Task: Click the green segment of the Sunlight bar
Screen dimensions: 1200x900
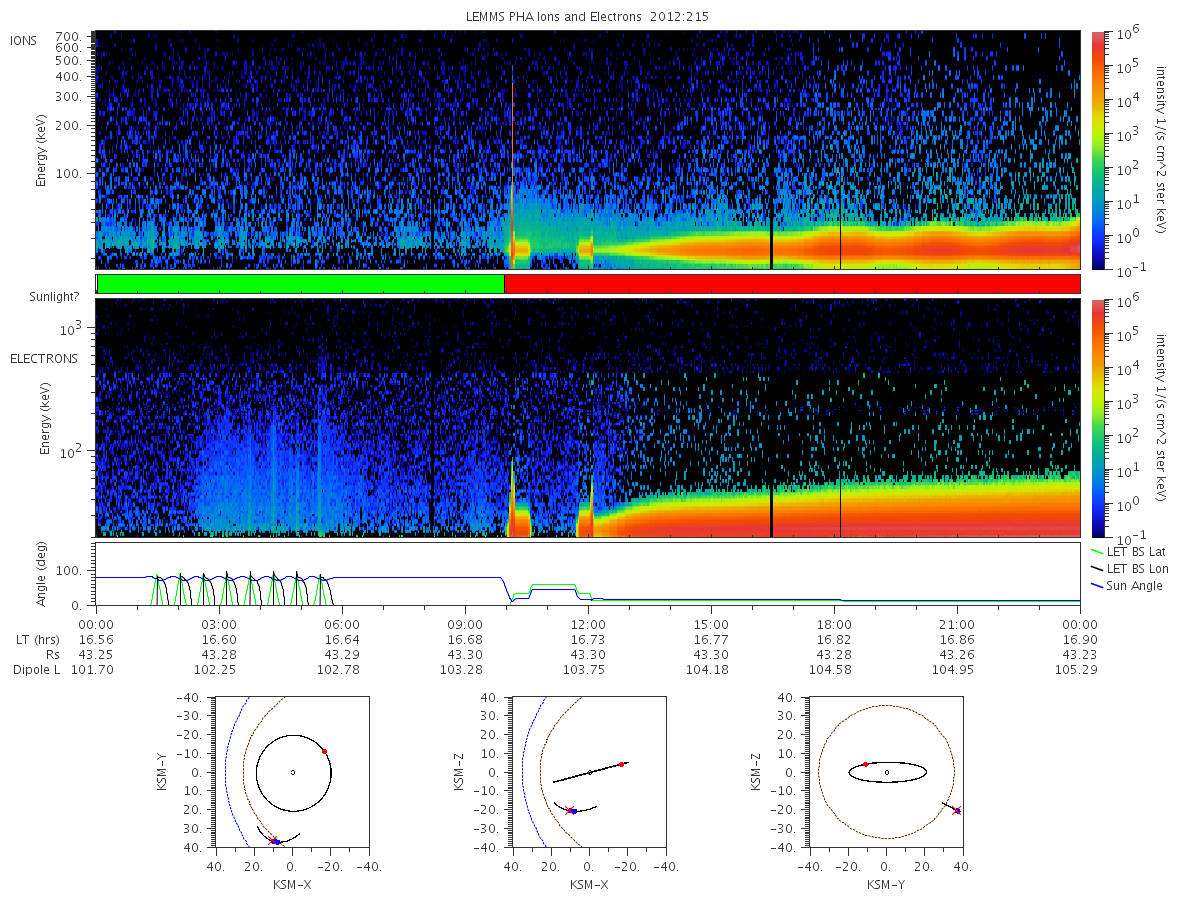Action: pyautogui.click(x=300, y=284)
